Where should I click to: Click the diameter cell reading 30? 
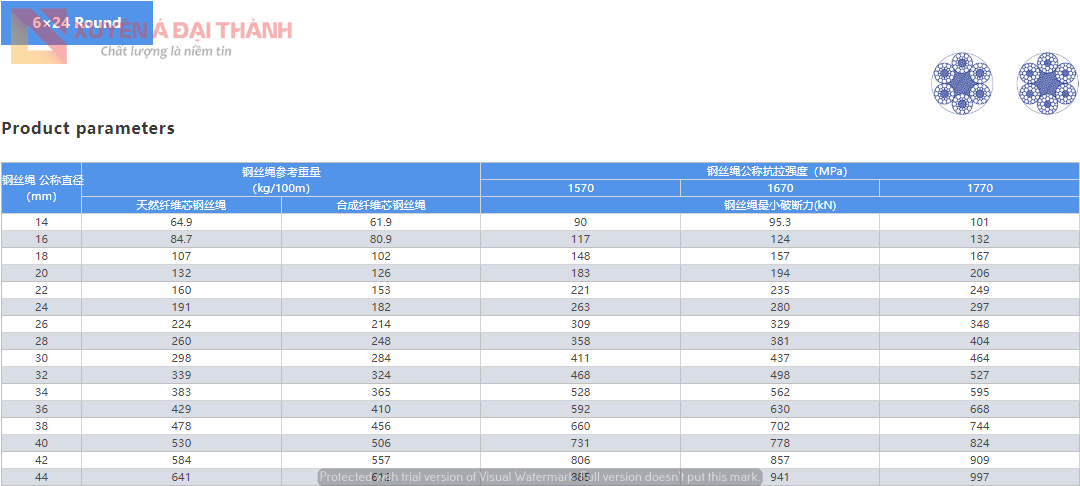[42, 358]
